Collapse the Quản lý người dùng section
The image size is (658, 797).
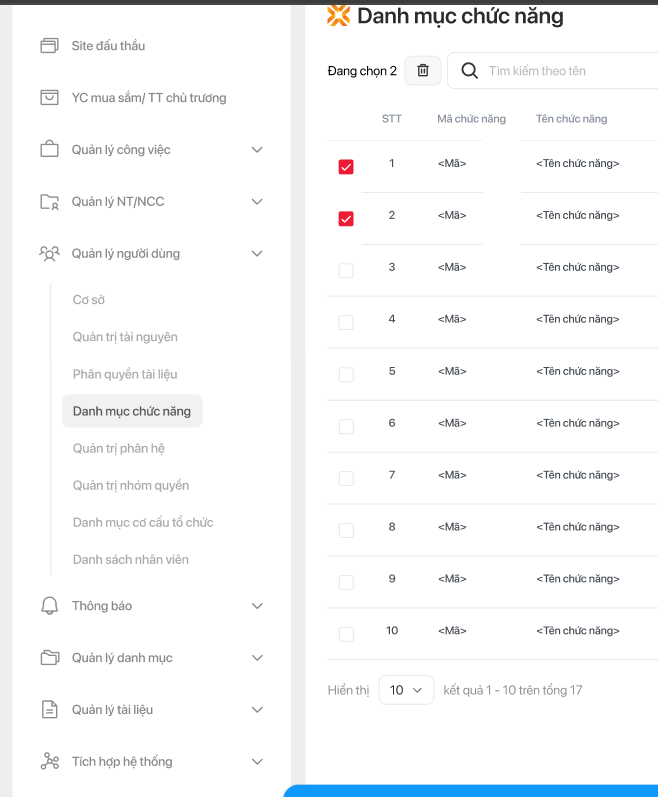pos(257,254)
